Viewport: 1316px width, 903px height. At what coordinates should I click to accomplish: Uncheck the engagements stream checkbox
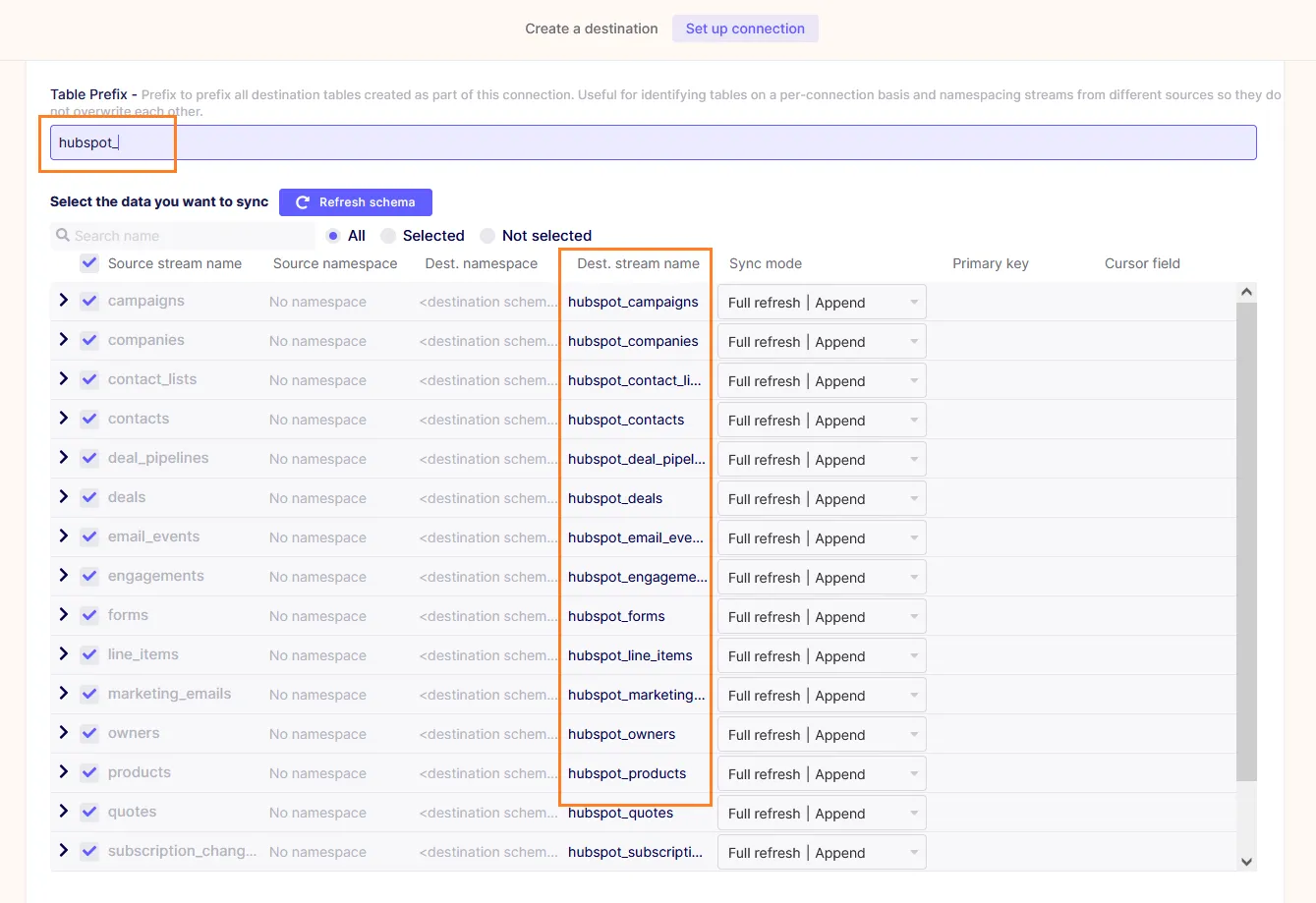point(89,576)
